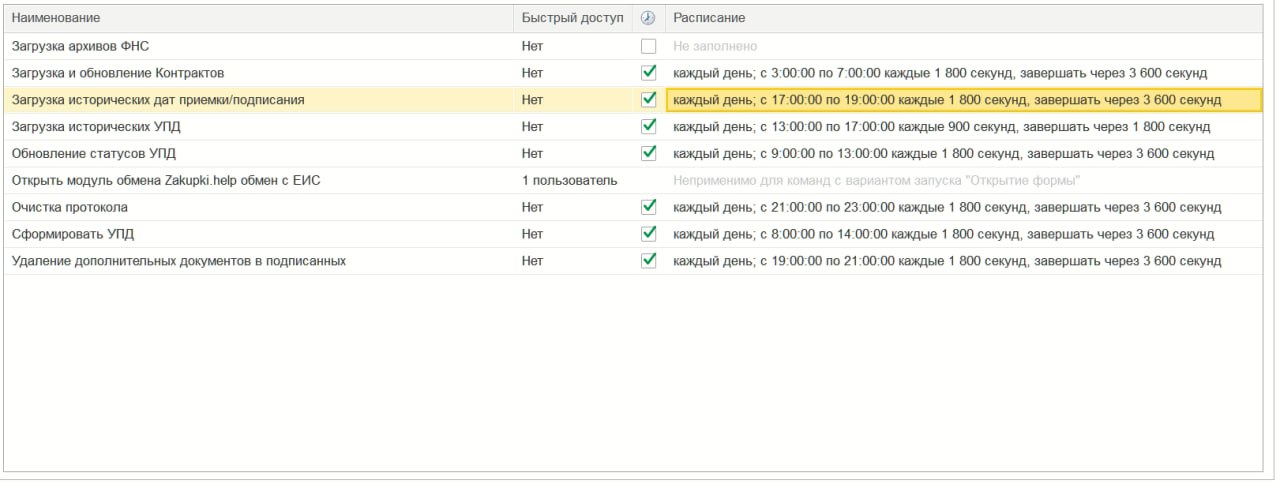Select Очистка протокола command name
1280x484 pixels.
[x=70, y=207]
